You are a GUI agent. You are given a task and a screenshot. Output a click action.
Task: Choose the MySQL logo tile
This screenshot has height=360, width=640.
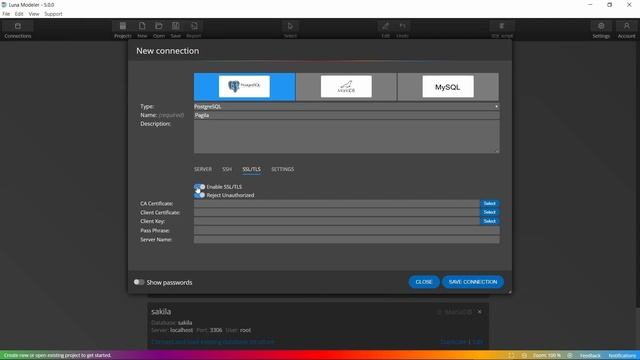tap(448, 87)
